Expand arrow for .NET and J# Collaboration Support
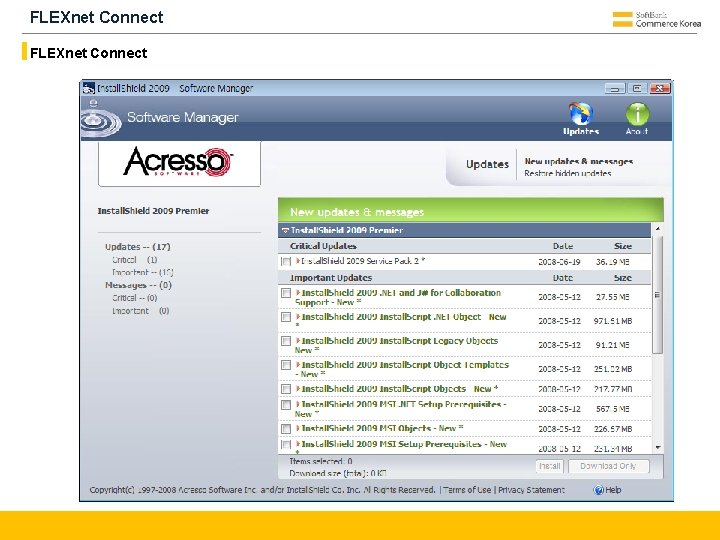 [x=298, y=292]
